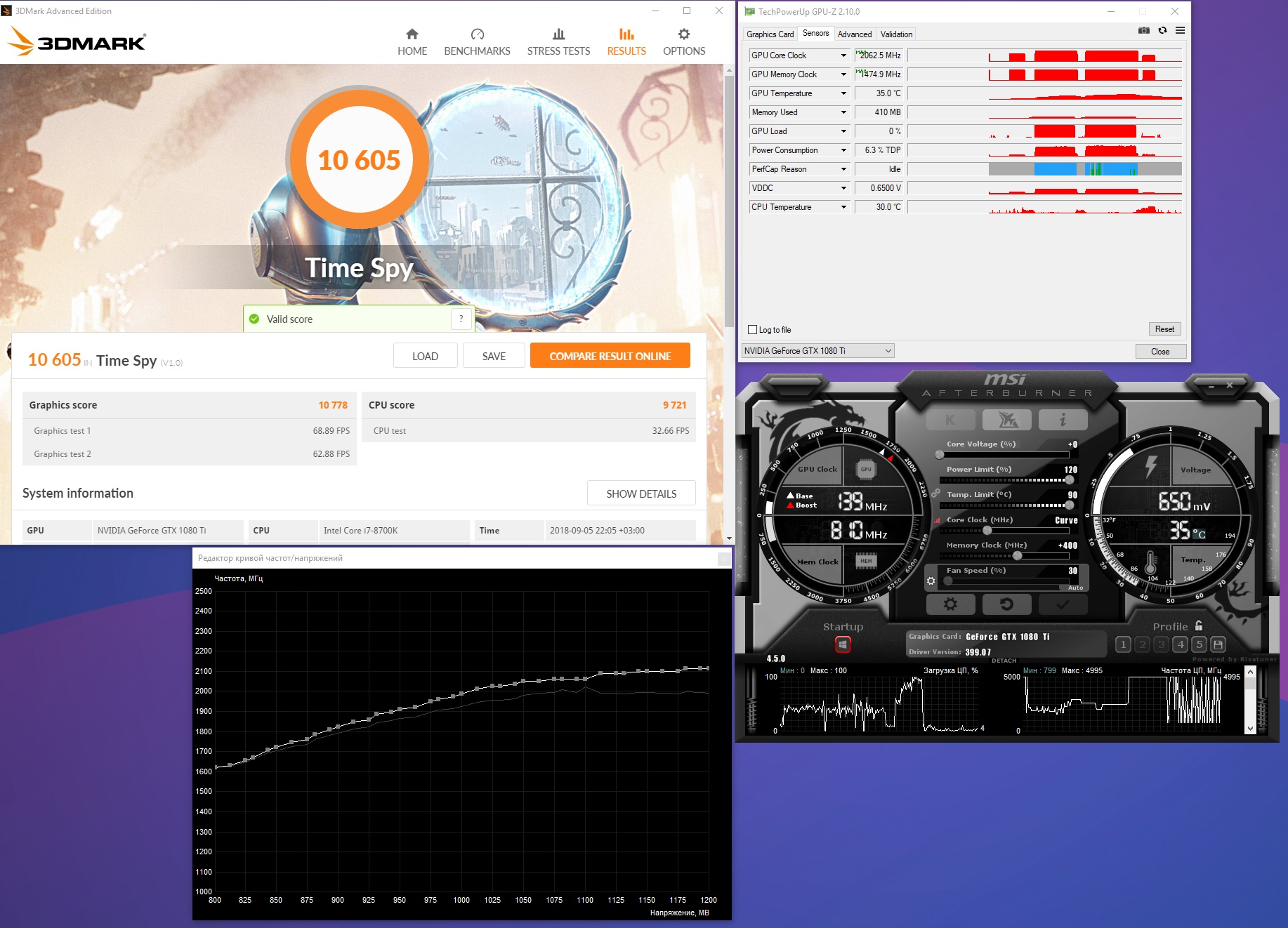Select Afterburner profile slot 3

pyautogui.click(x=1161, y=644)
